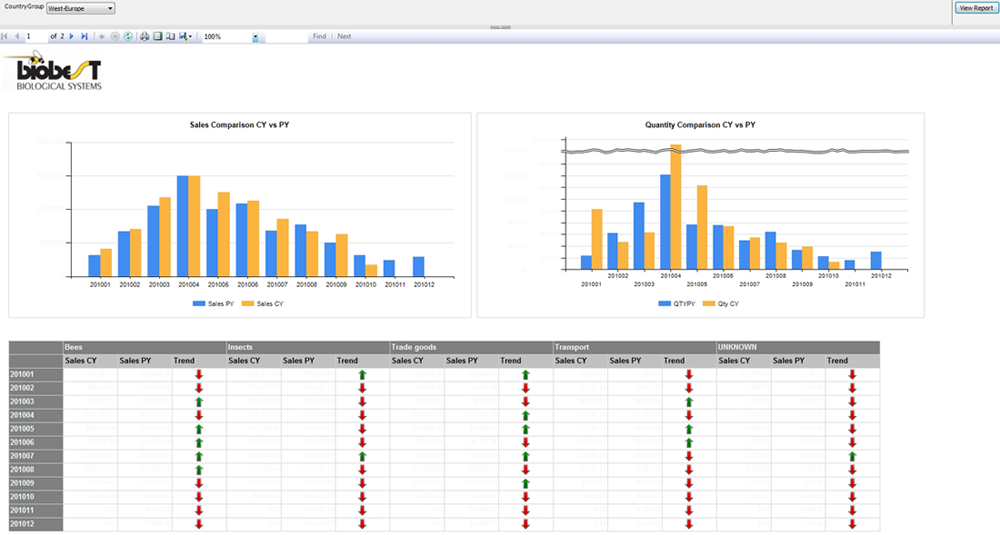The height and width of the screenshot is (535, 1000).
Task: Click the UNKNOWN green up arrow for 201007
Action: (852, 456)
